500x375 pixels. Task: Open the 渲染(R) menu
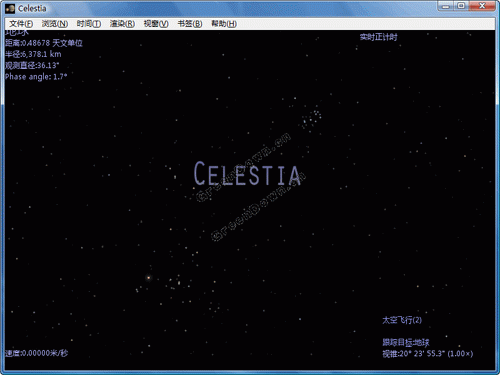(x=122, y=24)
